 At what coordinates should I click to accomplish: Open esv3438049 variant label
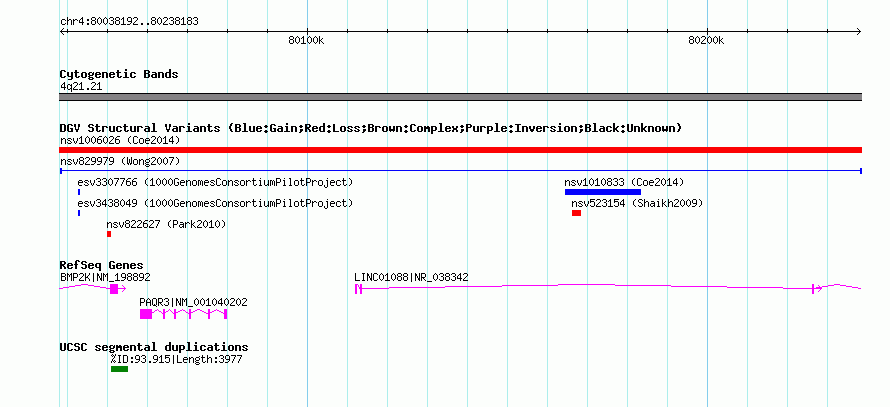(x=215, y=203)
